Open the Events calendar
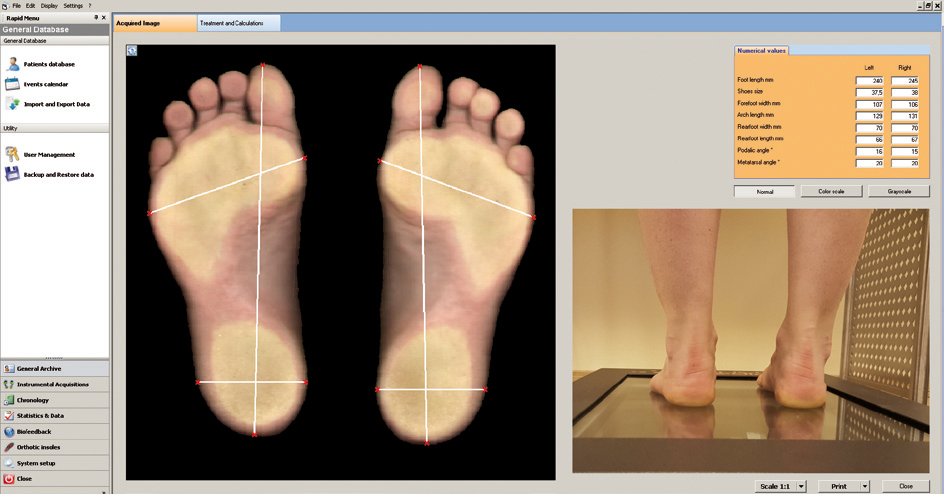 46,84
